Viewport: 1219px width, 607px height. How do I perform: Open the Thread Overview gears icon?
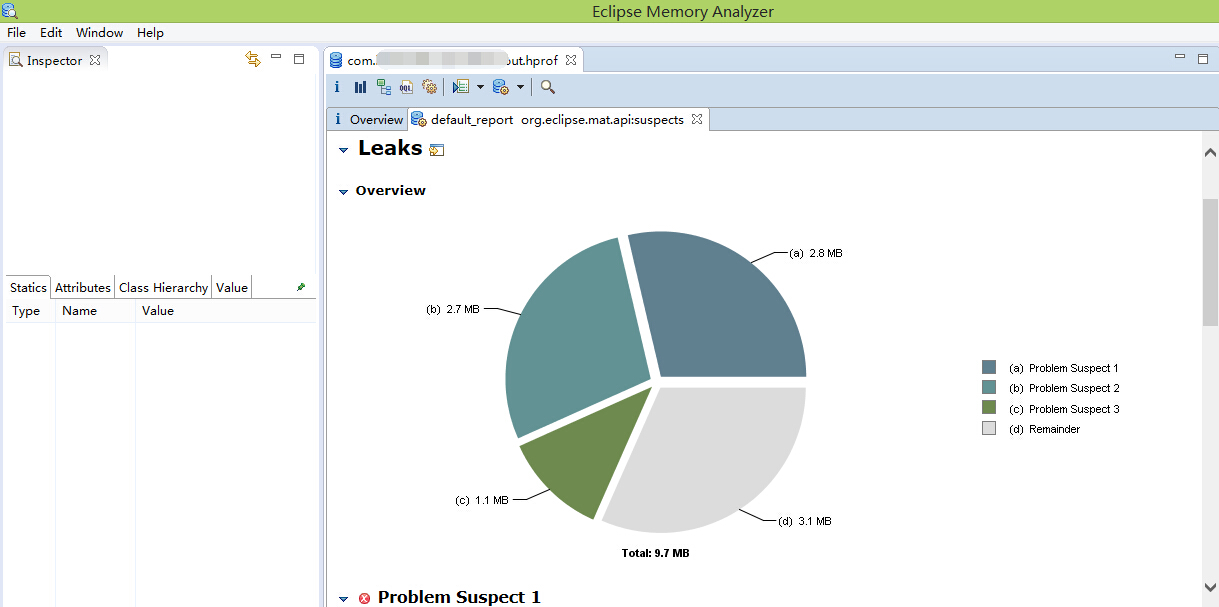(430, 87)
